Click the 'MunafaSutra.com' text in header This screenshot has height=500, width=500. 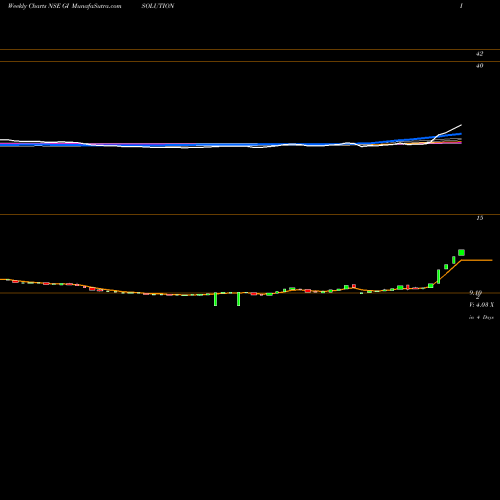pos(96,6)
